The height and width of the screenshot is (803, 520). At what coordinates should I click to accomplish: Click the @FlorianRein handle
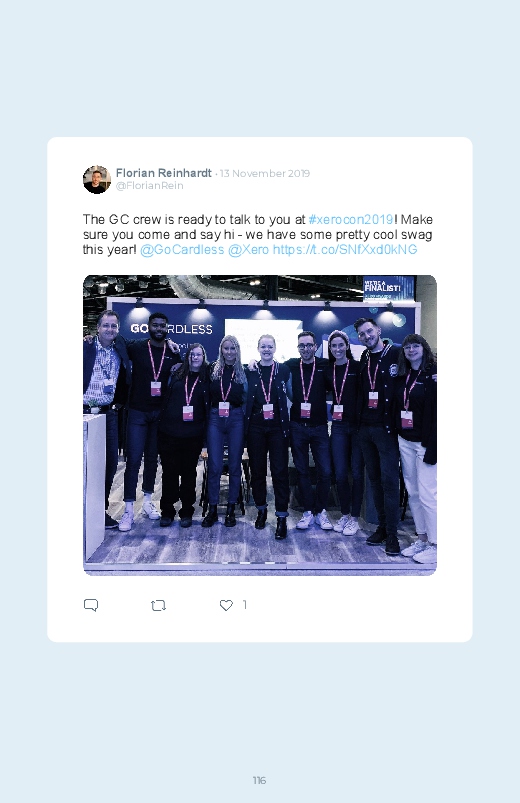pos(150,185)
